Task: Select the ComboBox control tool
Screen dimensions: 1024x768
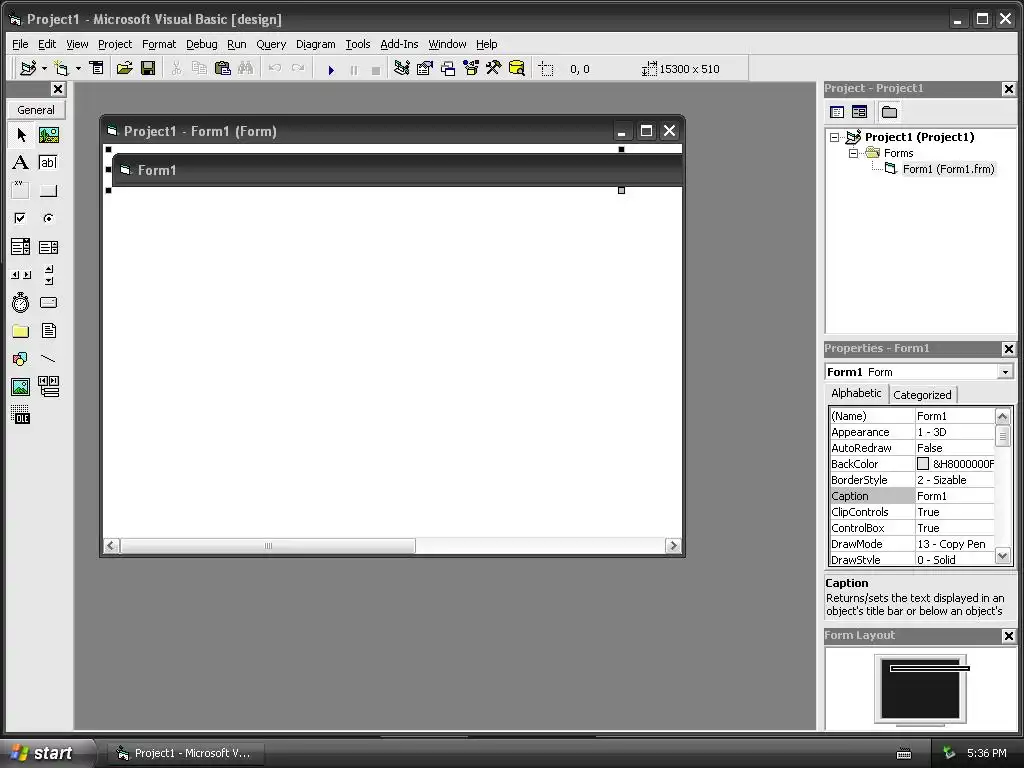Action: coord(21,247)
